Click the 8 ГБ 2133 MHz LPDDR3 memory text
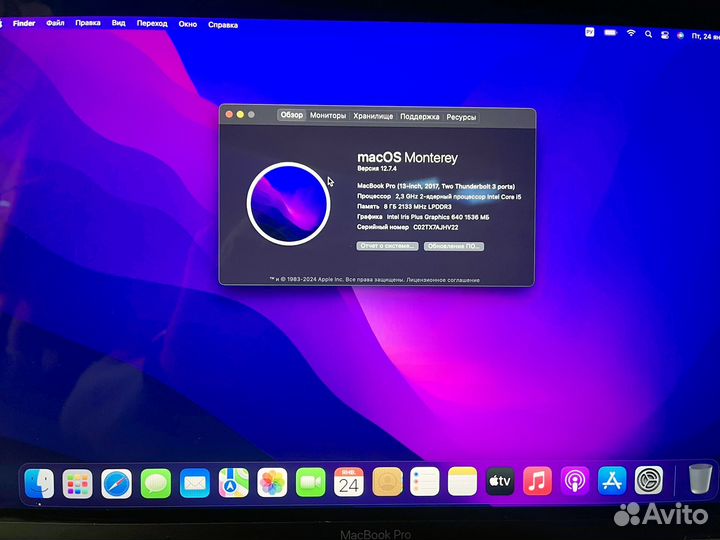 [417, 207]
